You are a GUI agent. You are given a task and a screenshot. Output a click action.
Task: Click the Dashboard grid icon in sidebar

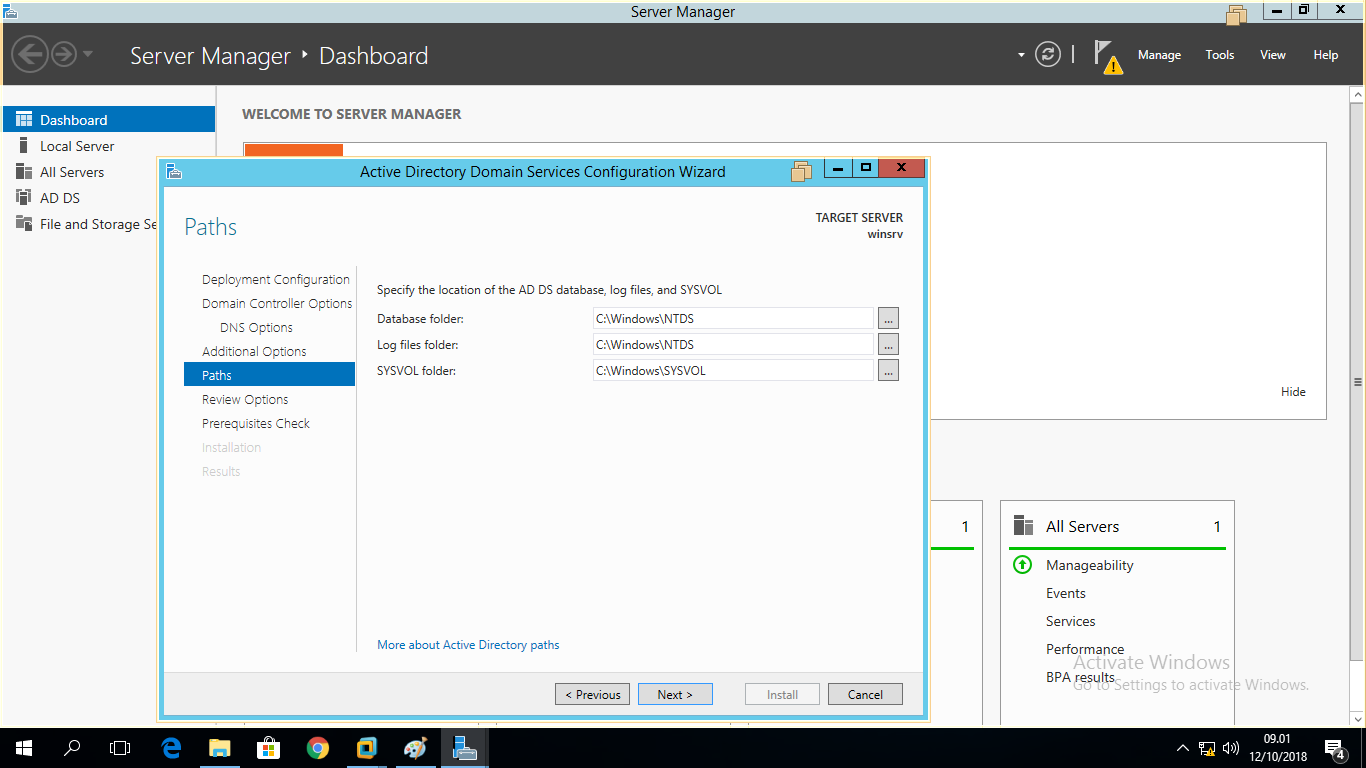click(24, 119)
